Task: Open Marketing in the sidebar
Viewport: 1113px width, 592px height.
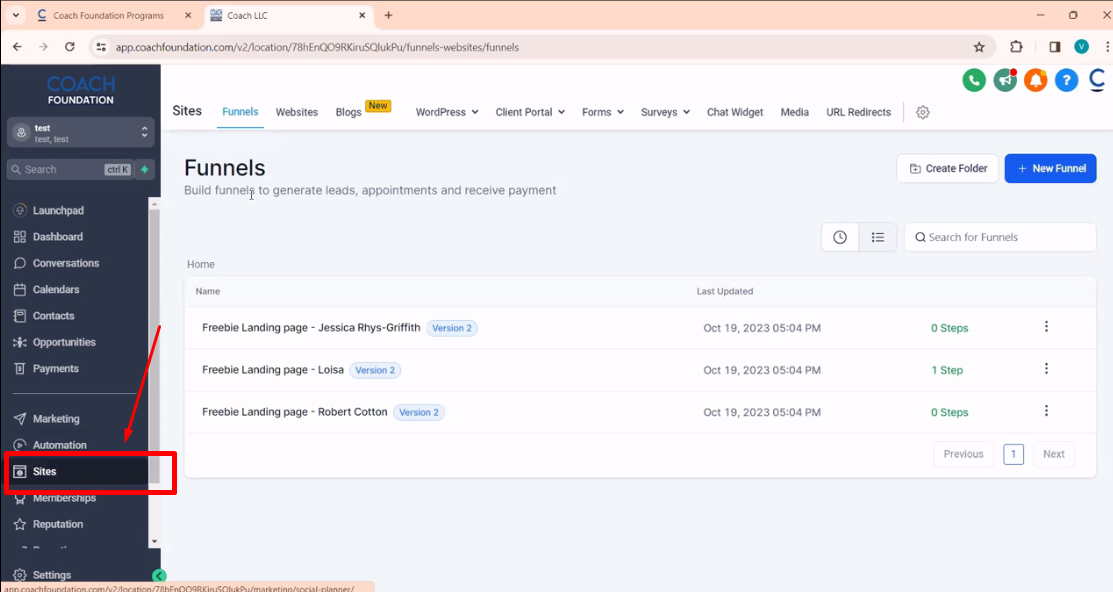Action: pos(46,418)
